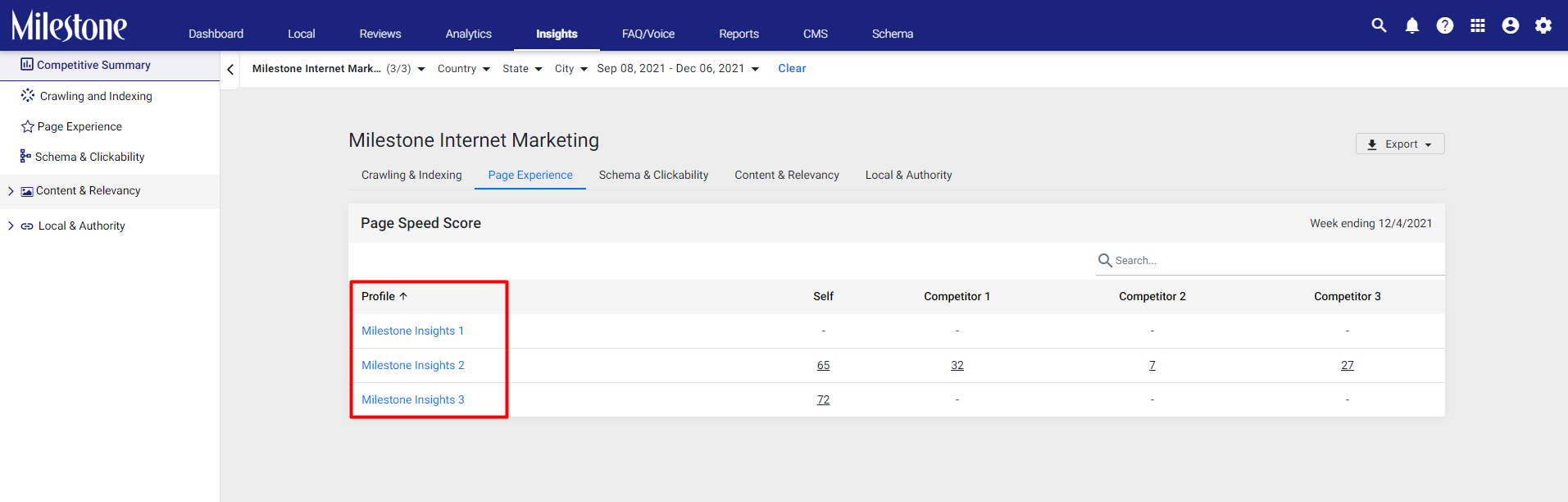Open CMS in top navigation
This screenshot has height=502, width=1568.
tap(816, 34)
